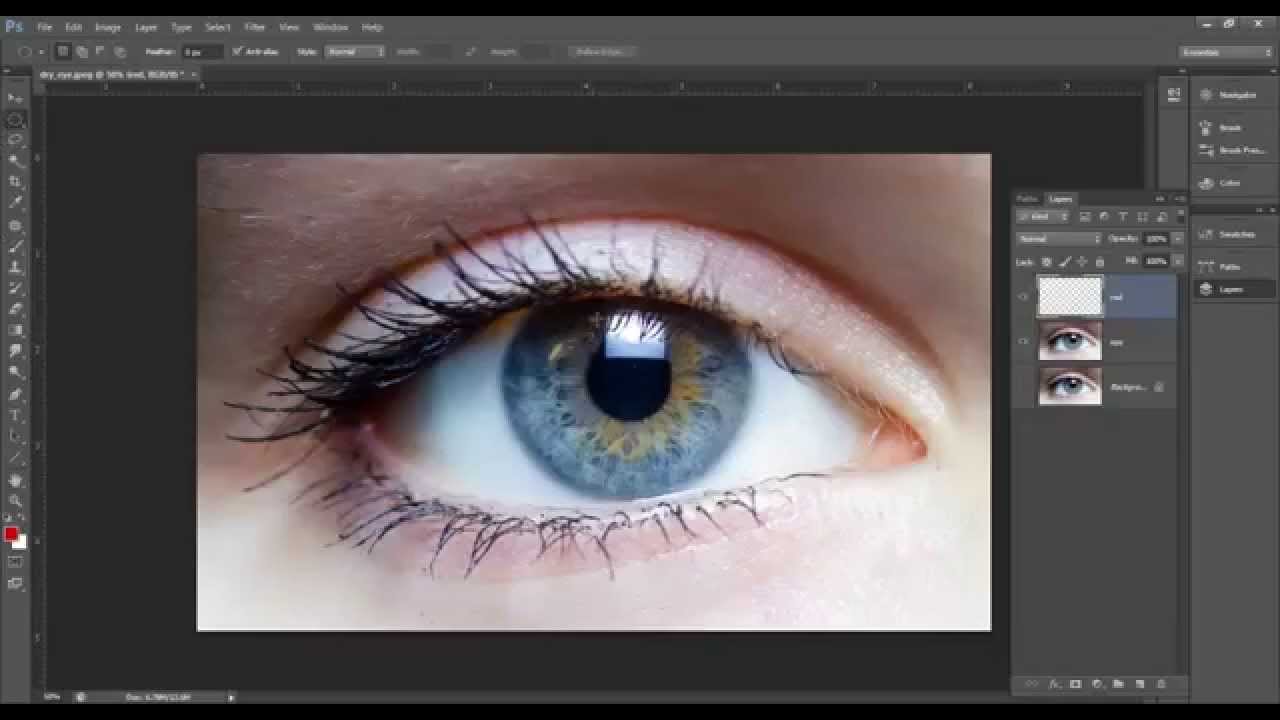The width and height of the screenshot is (1280, 720).
Task: Open the Navigator panel icon
Action: [x=1206, y=95]
